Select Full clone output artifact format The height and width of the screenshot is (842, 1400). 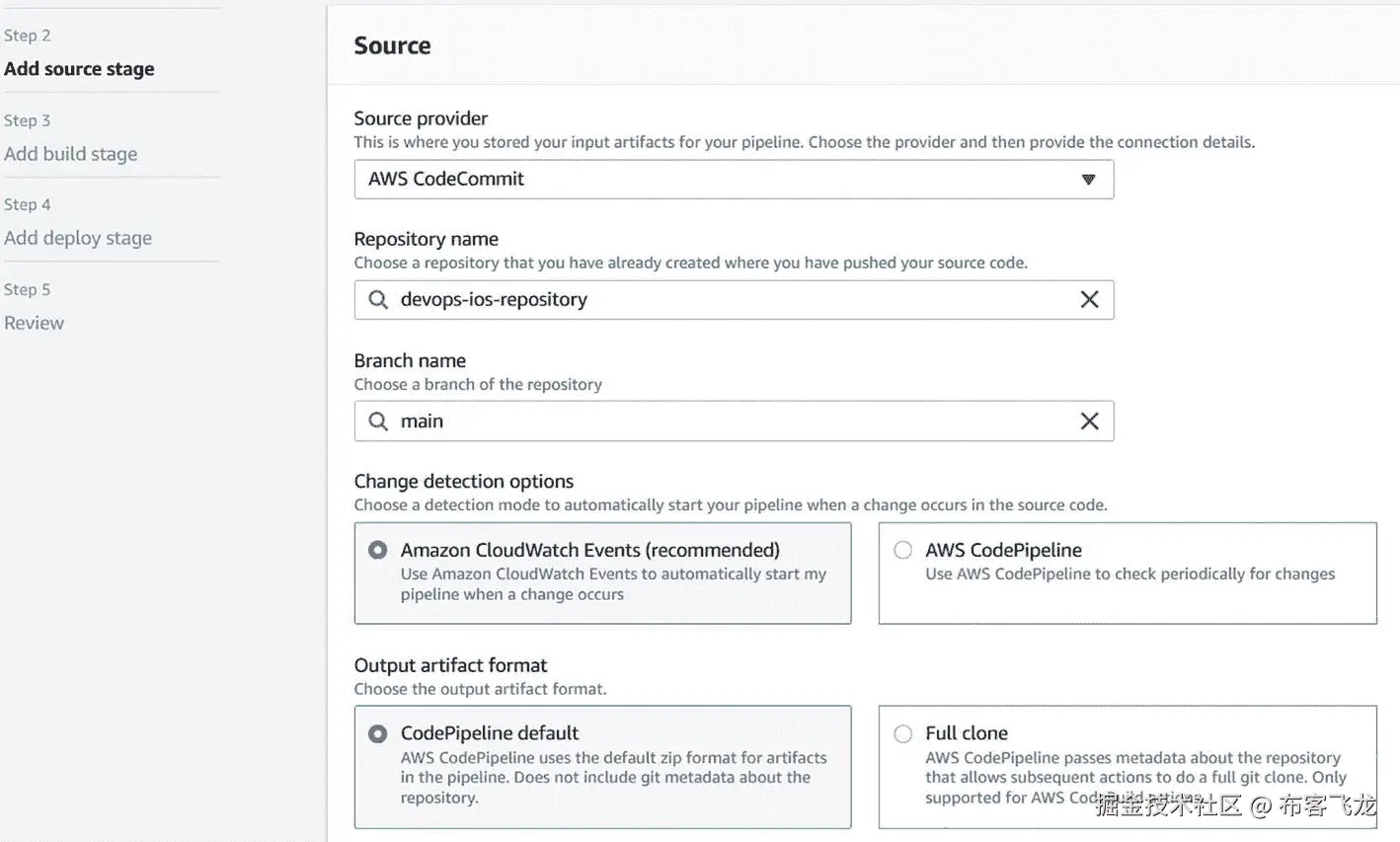coord(903,734)
